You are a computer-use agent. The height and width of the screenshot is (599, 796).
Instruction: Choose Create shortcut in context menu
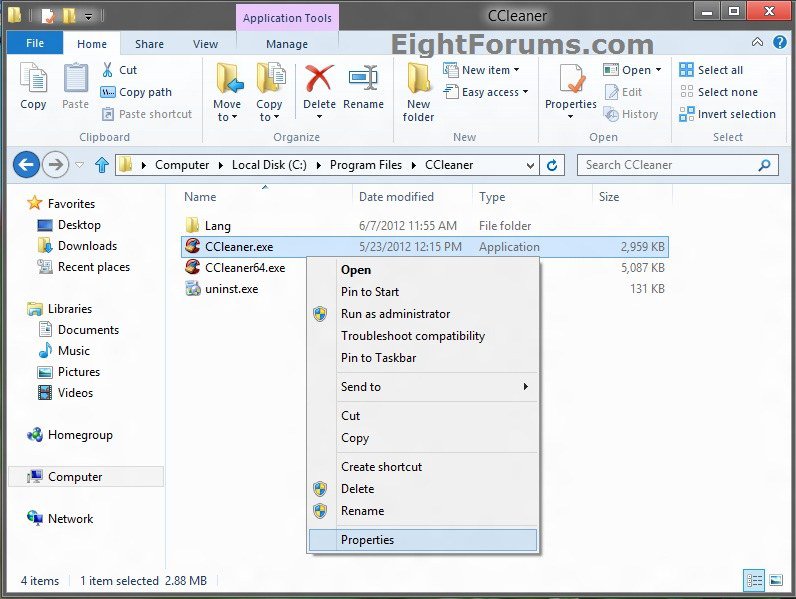(422, 467)
